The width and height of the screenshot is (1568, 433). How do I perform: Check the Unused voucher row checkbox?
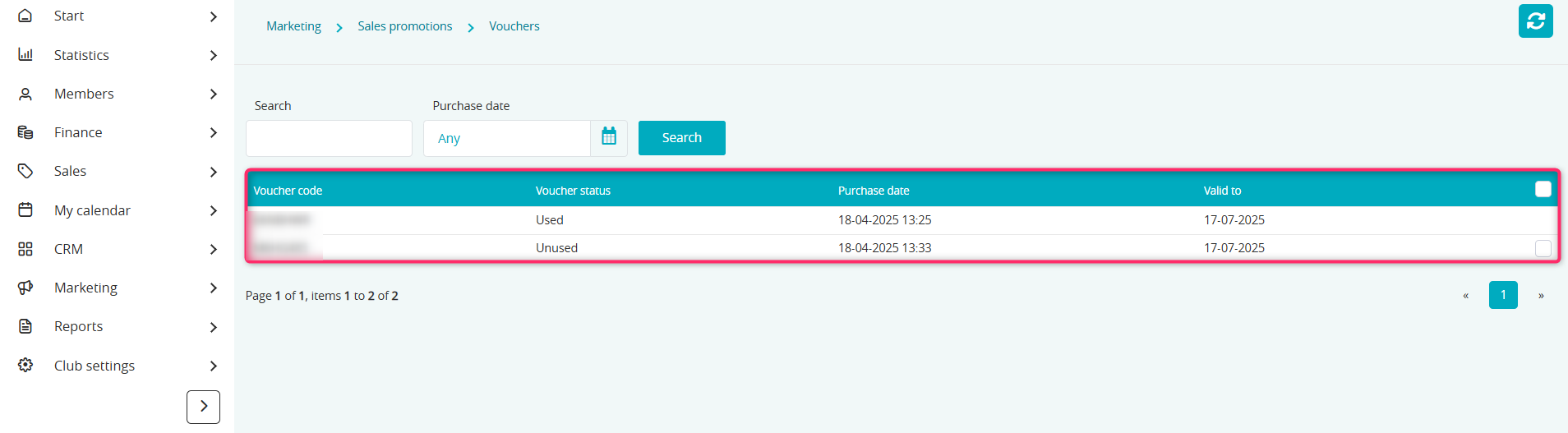pyautogui.click(x=1543, y=248)
